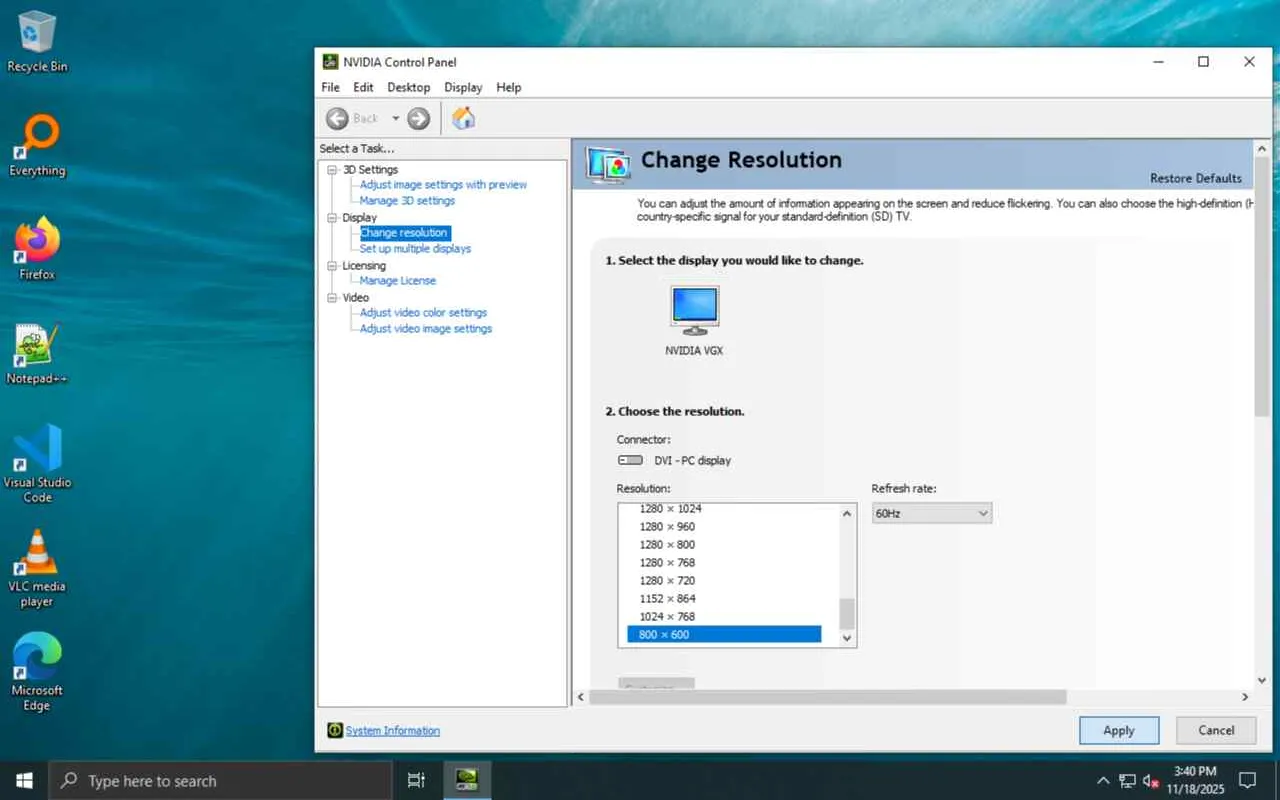Open Adjust image settings with preview
Screen dimensions: 1280x800
tap(443, 185)
